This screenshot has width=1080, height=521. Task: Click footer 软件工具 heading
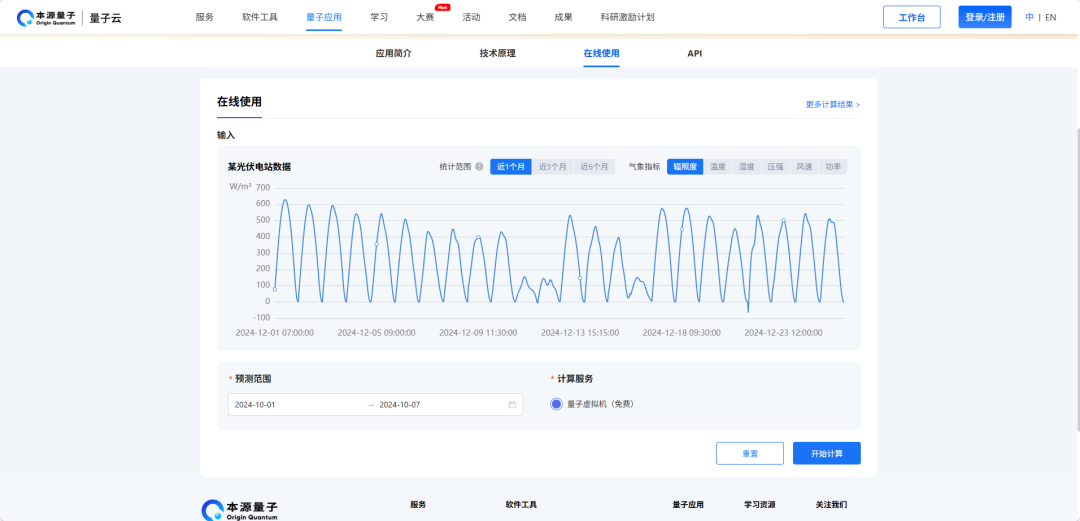(522, 505)
